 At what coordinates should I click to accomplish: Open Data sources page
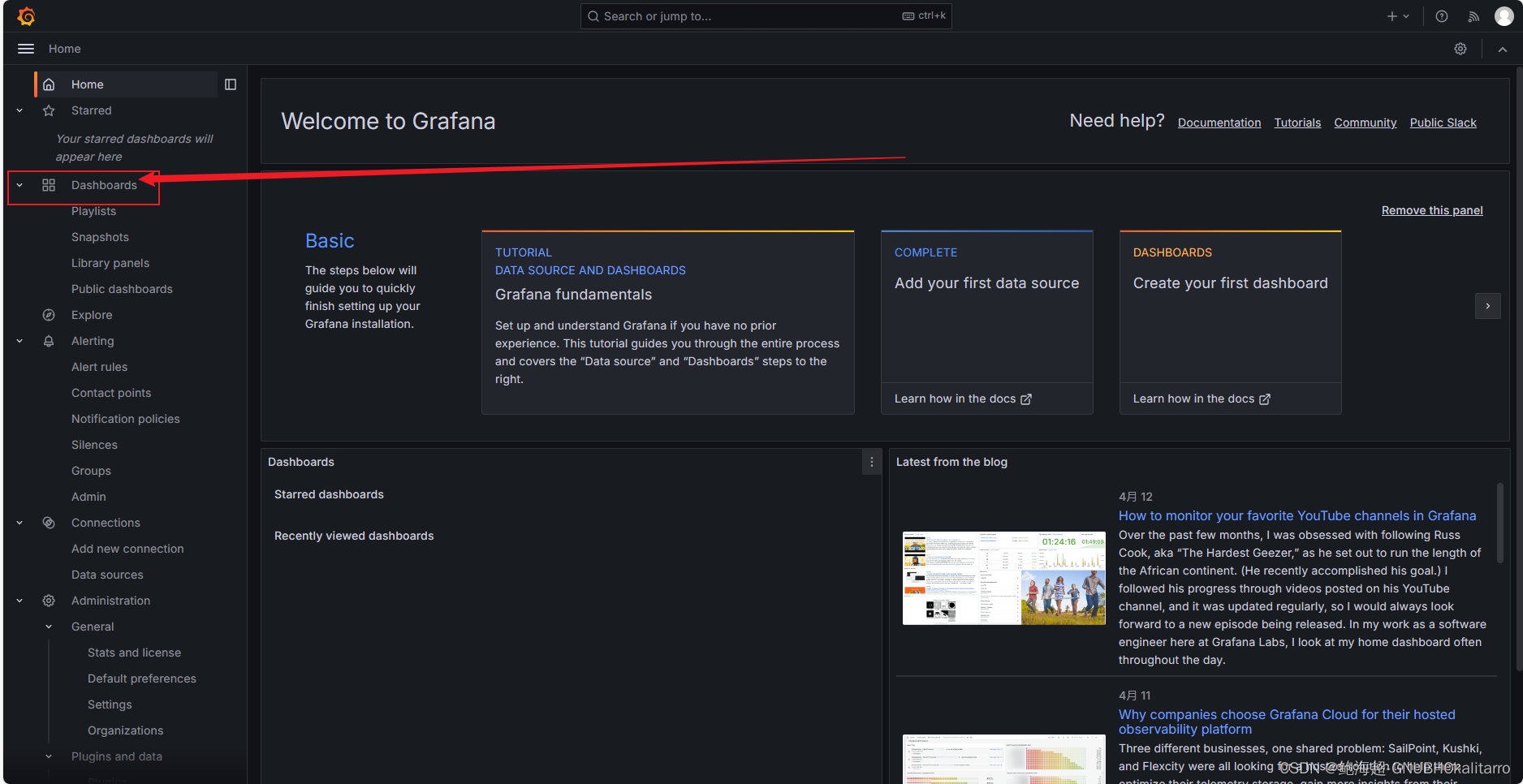pyautogui.click(x=107, y=575)
